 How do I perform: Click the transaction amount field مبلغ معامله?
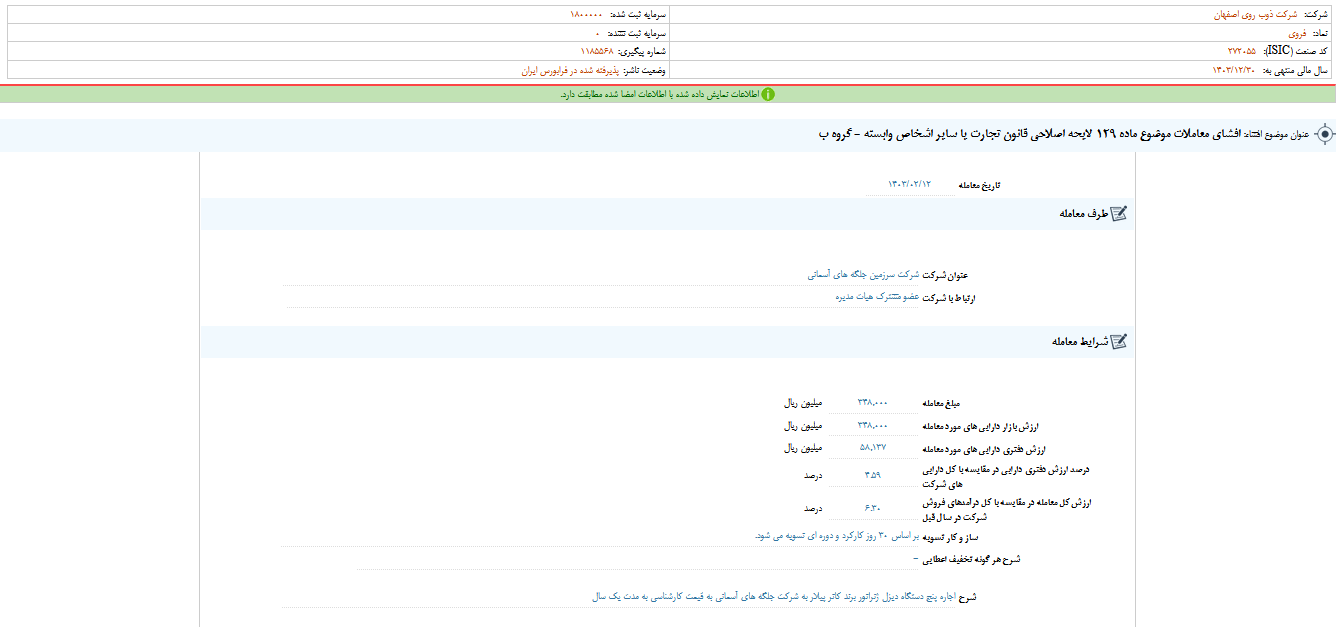pos(872,402)
